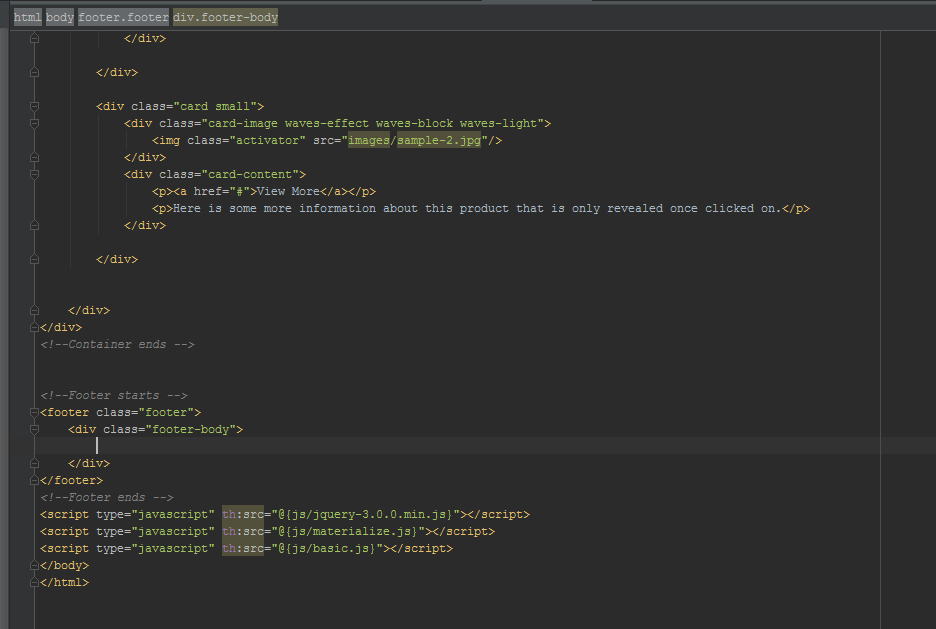Click fold marker next to closing body tag

[x=35, y=565]
